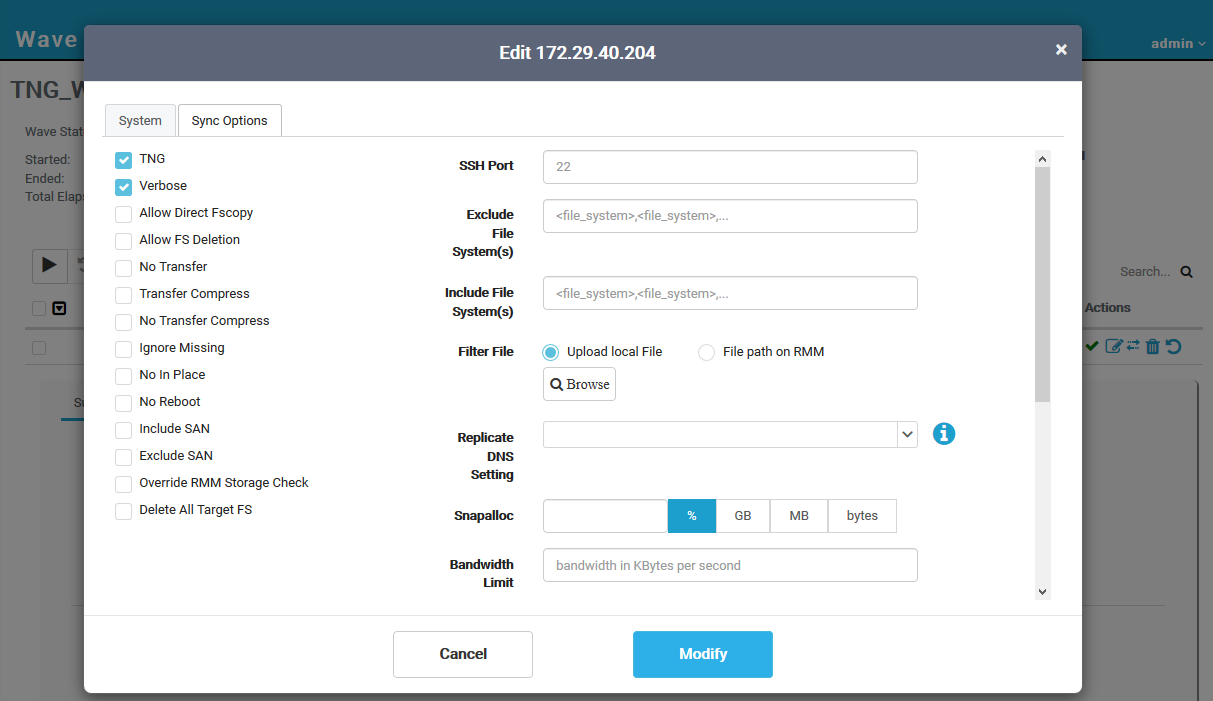This screenshot has height=701, width=1213.
Task: Tick the table header select-all checkbox
Action: [x=39, y=308]
